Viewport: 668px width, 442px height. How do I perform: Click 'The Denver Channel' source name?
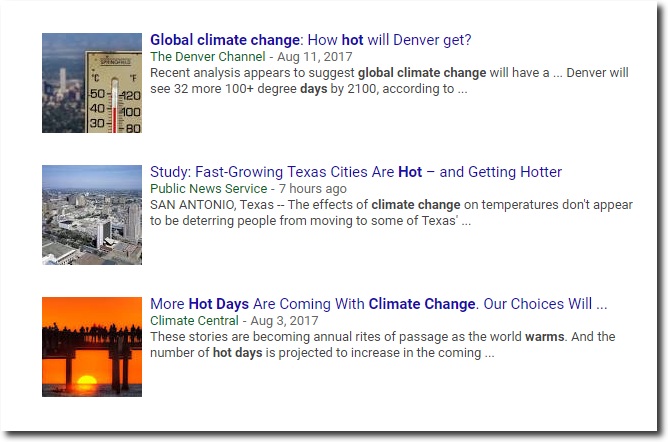pos(208,57)
